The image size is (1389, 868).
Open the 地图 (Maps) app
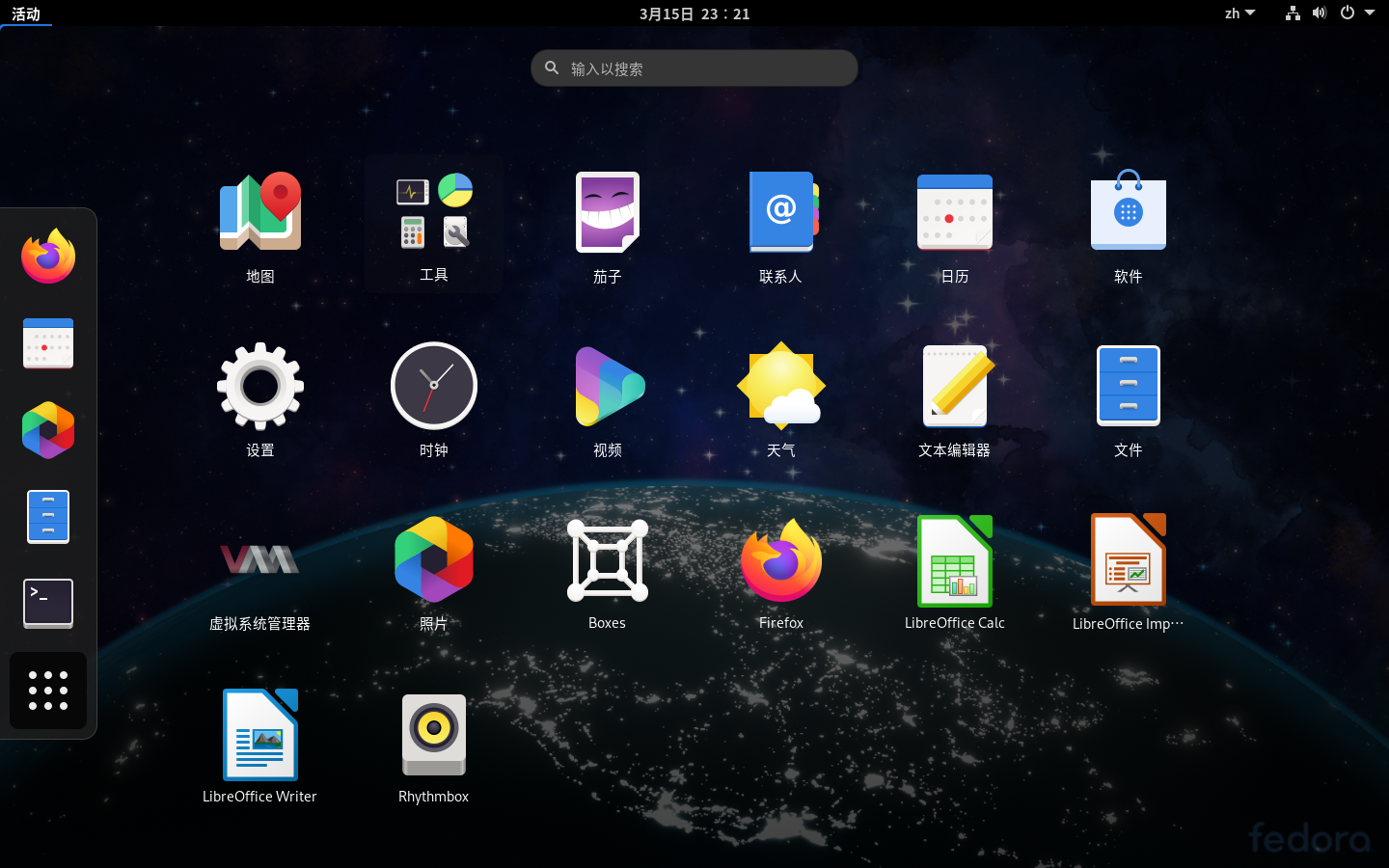tap(260, 212)
